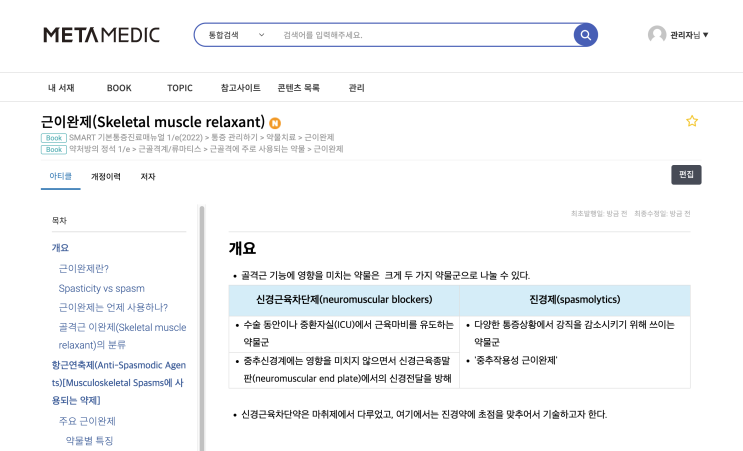Viewport: 743px width, 451px height.
Task: Click the 진경제(spasmolytics) table header
Action: (575, 300)
